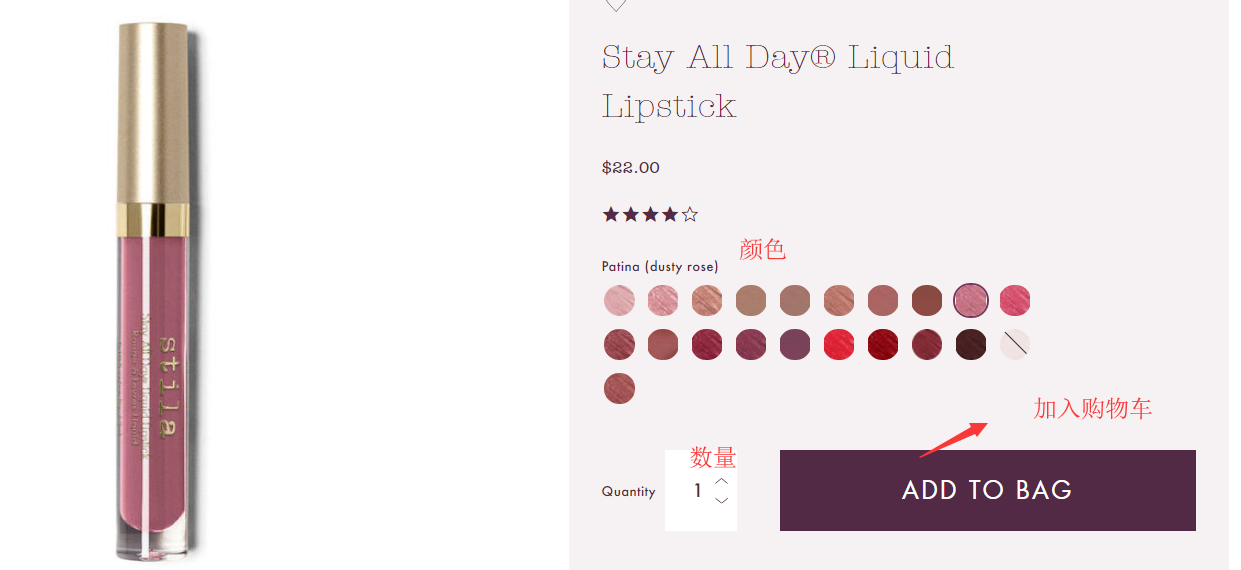1241x570 pixels.
Task: Choose the muted plum purple swatch
Action: click(x=795, y=344)
